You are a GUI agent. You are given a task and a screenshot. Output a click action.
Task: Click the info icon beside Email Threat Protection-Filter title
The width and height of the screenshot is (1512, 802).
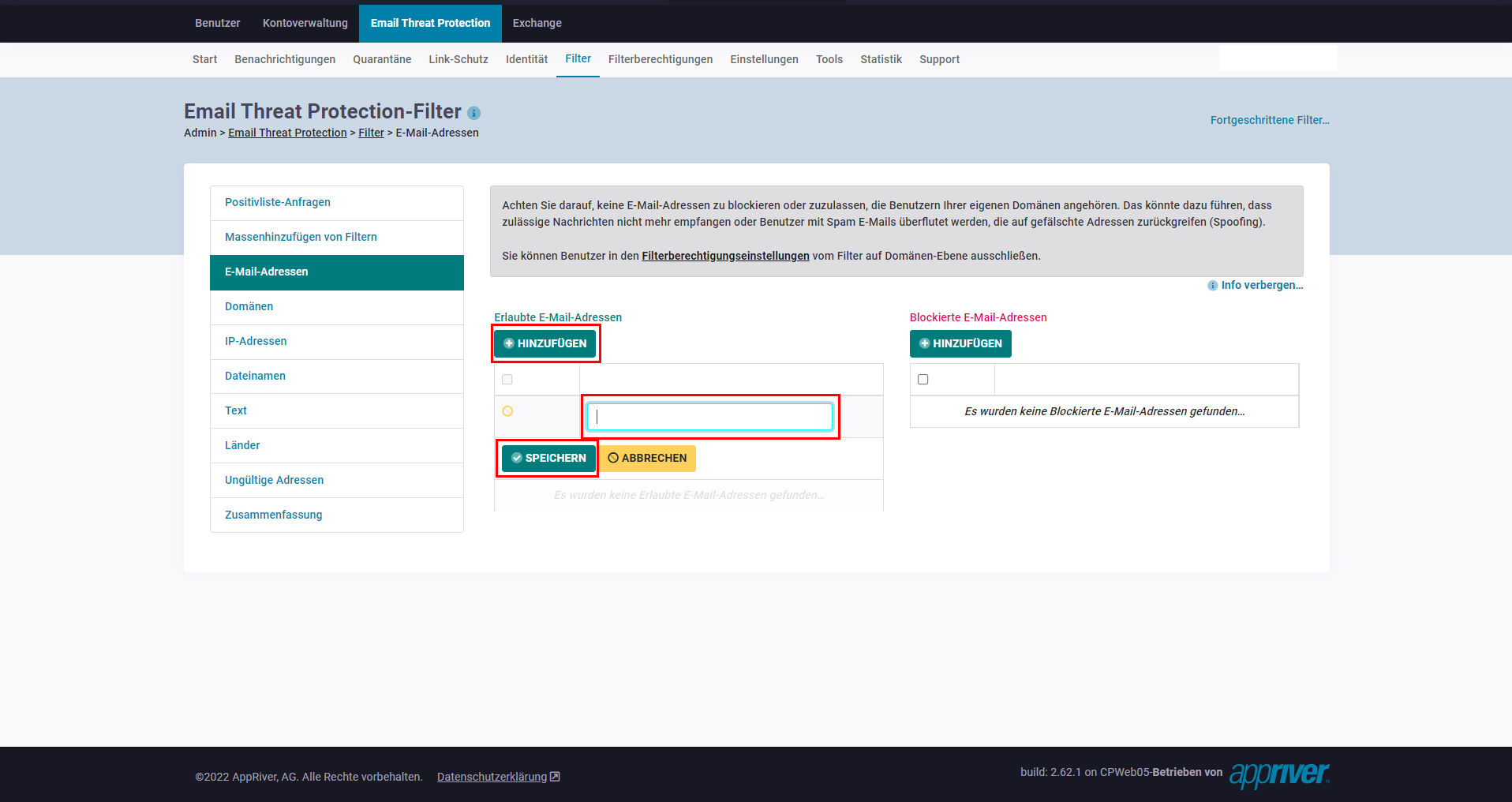pyautogui.click(x=473, y=113)
